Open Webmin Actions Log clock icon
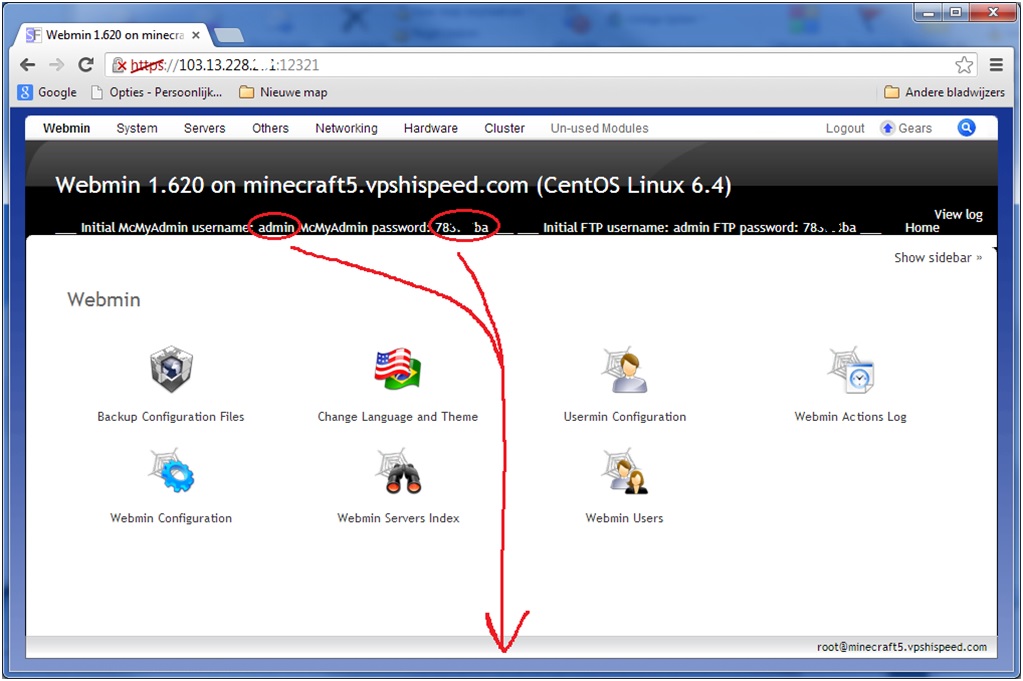Viewport: 1023px width, 681px height. coord(851,369)
